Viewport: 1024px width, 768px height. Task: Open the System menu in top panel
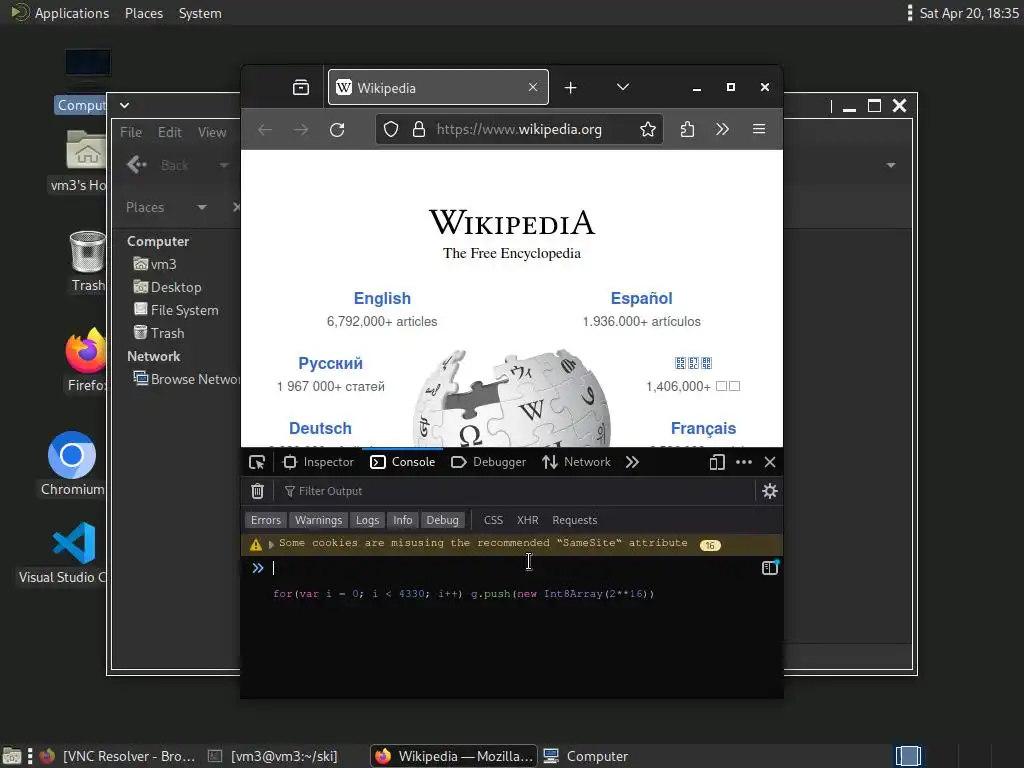(200, 13)
